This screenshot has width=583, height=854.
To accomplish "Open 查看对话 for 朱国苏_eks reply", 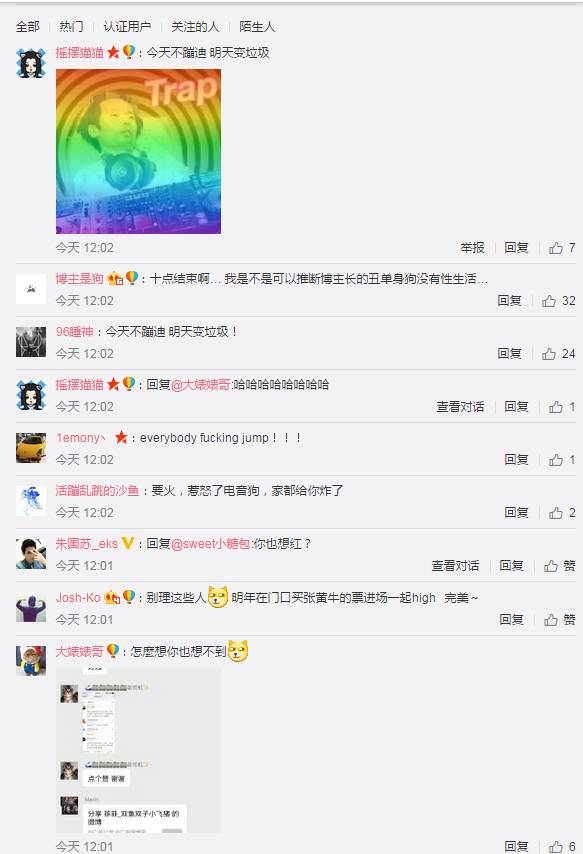I will (x=456, y=566).
